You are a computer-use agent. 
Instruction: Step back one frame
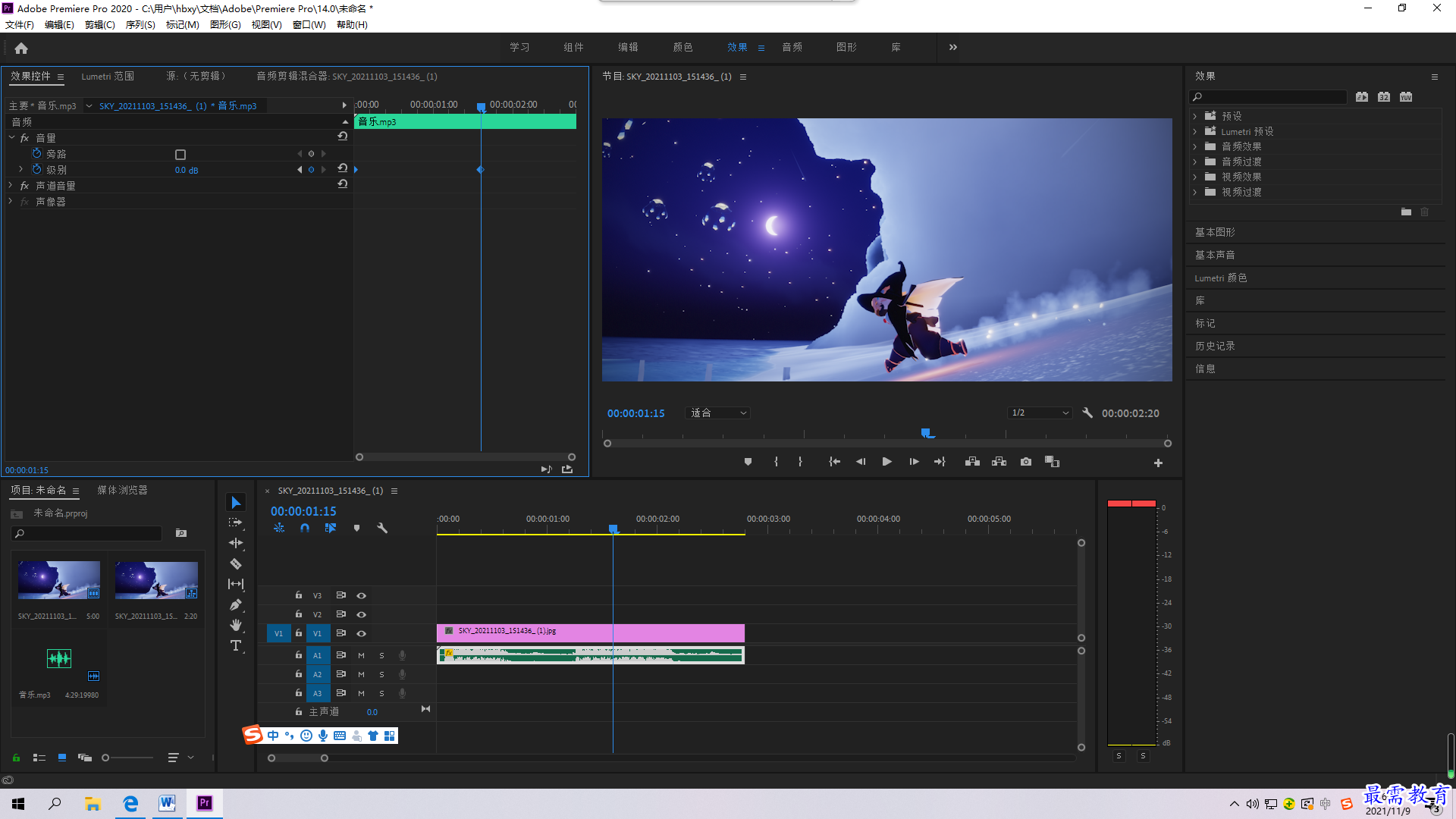click(x=861, y=462)
